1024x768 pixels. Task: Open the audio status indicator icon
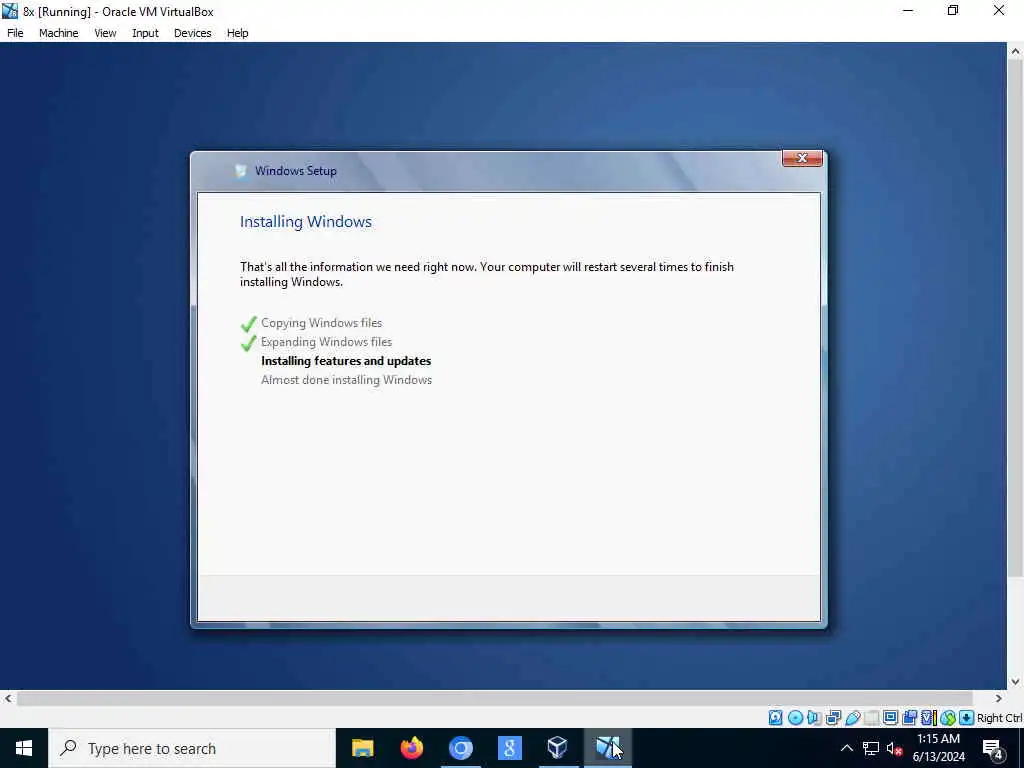[814, 718]
